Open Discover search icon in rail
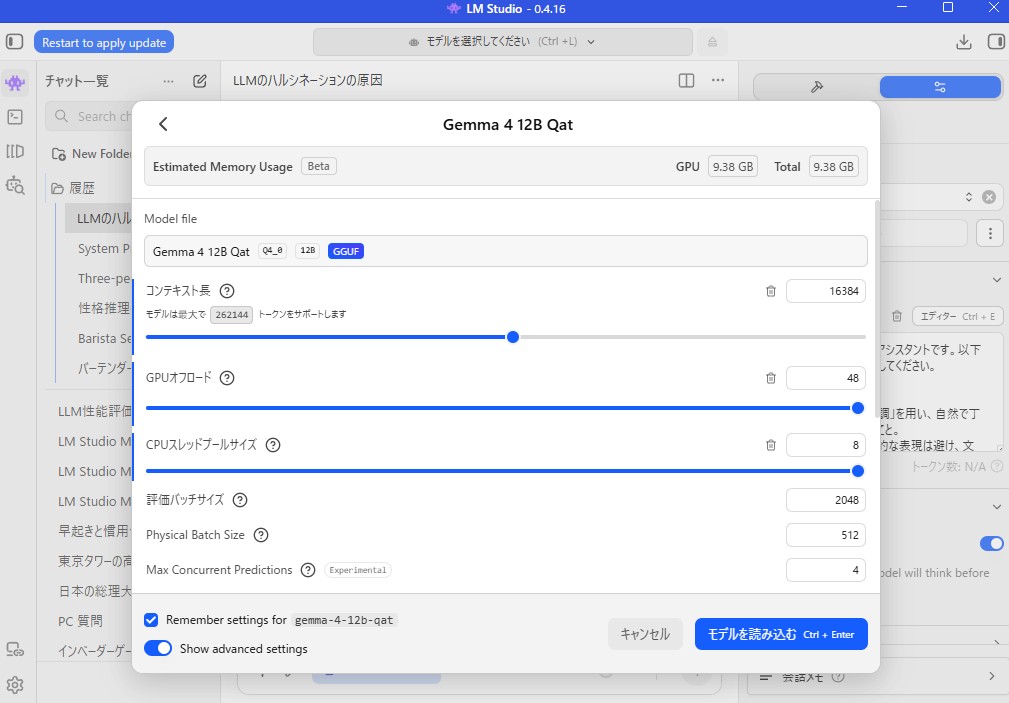Screen dimensions: 1009x703 coord(15,185)
